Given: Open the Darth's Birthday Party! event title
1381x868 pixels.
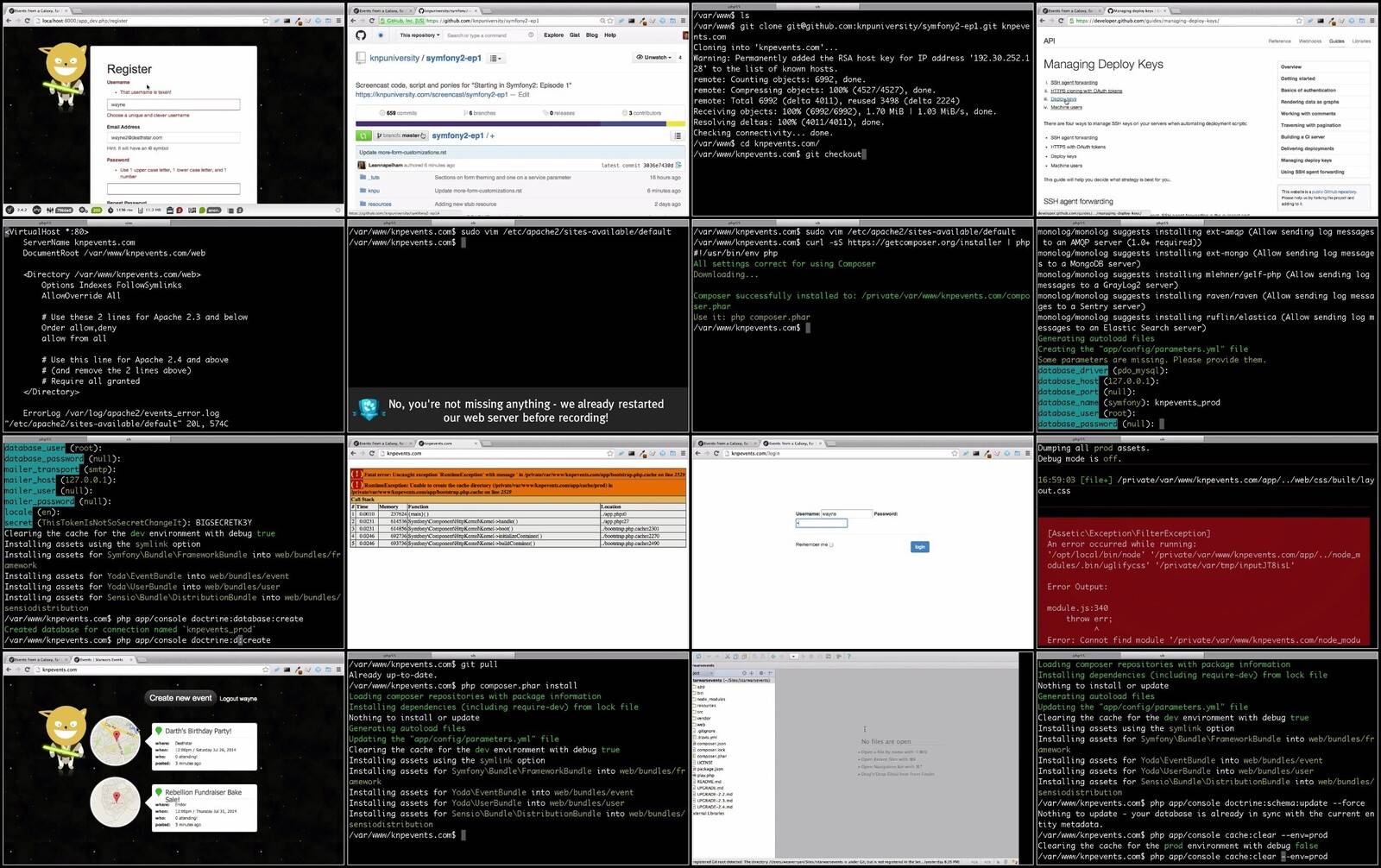Looking at the screenshot, I should 199,731.
